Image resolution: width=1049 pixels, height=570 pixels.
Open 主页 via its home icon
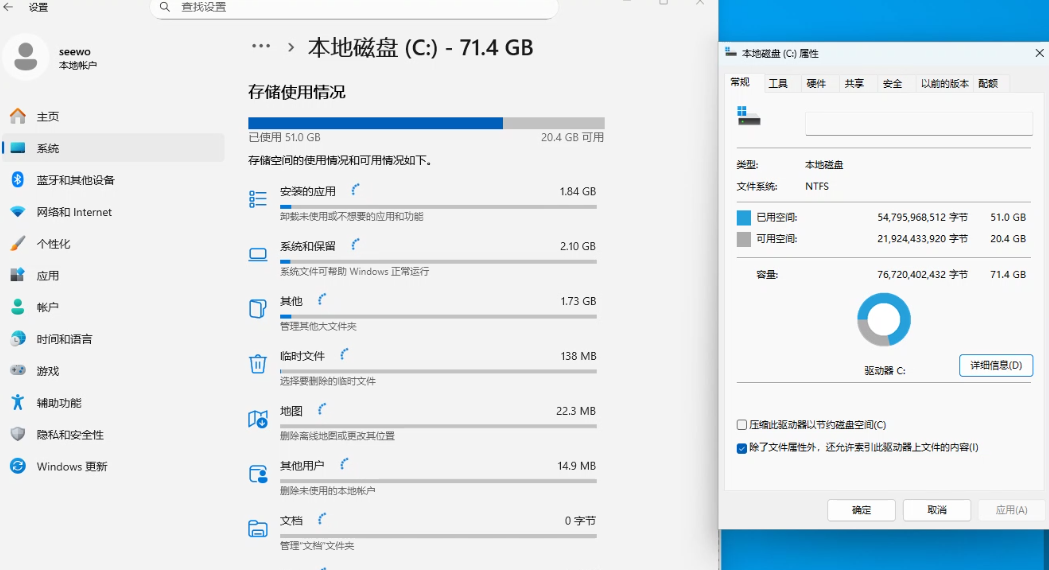coord(18,116)
